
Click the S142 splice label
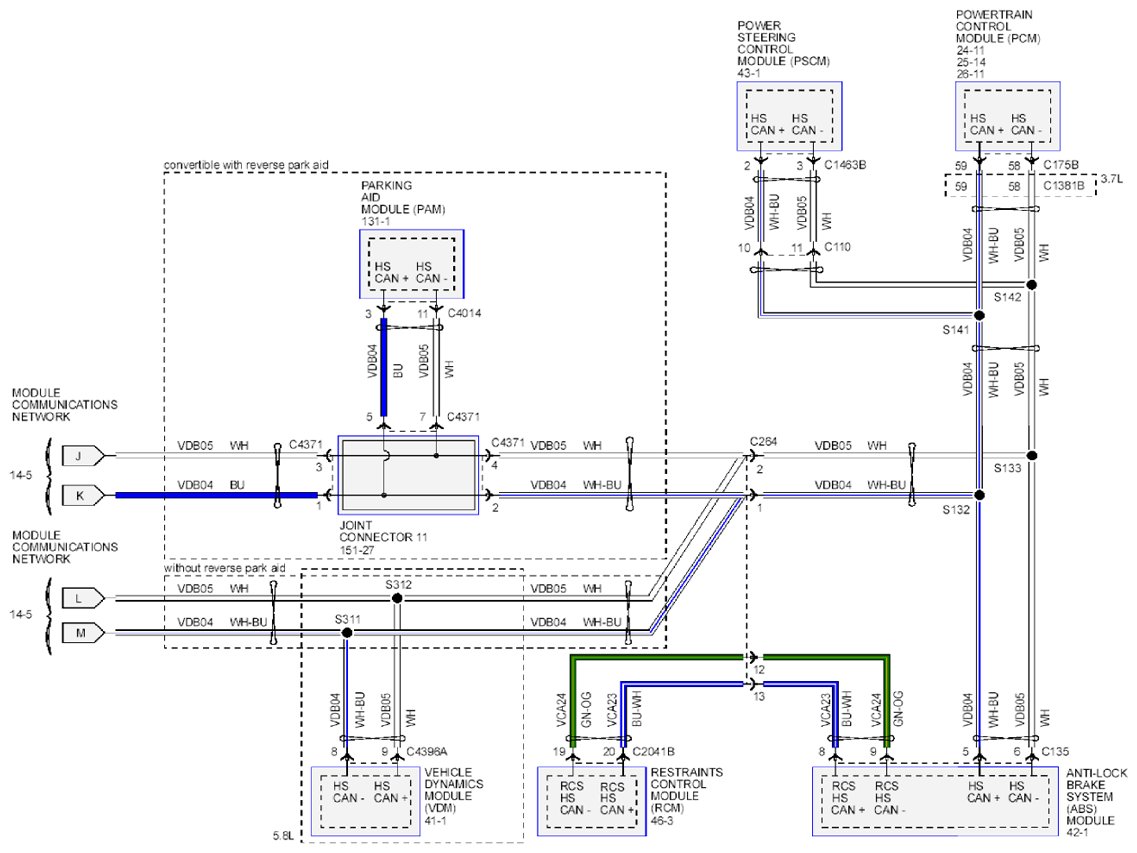pyautogui.click(x=1007, y=297)
